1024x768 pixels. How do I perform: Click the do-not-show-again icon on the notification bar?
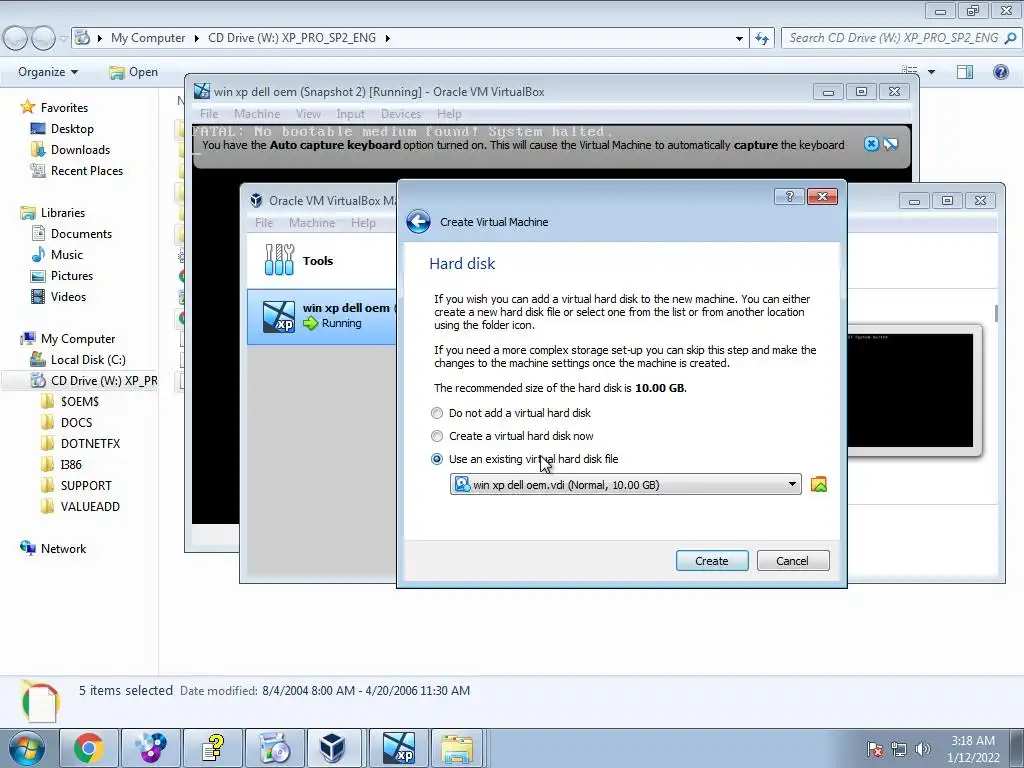coord(891,144)
